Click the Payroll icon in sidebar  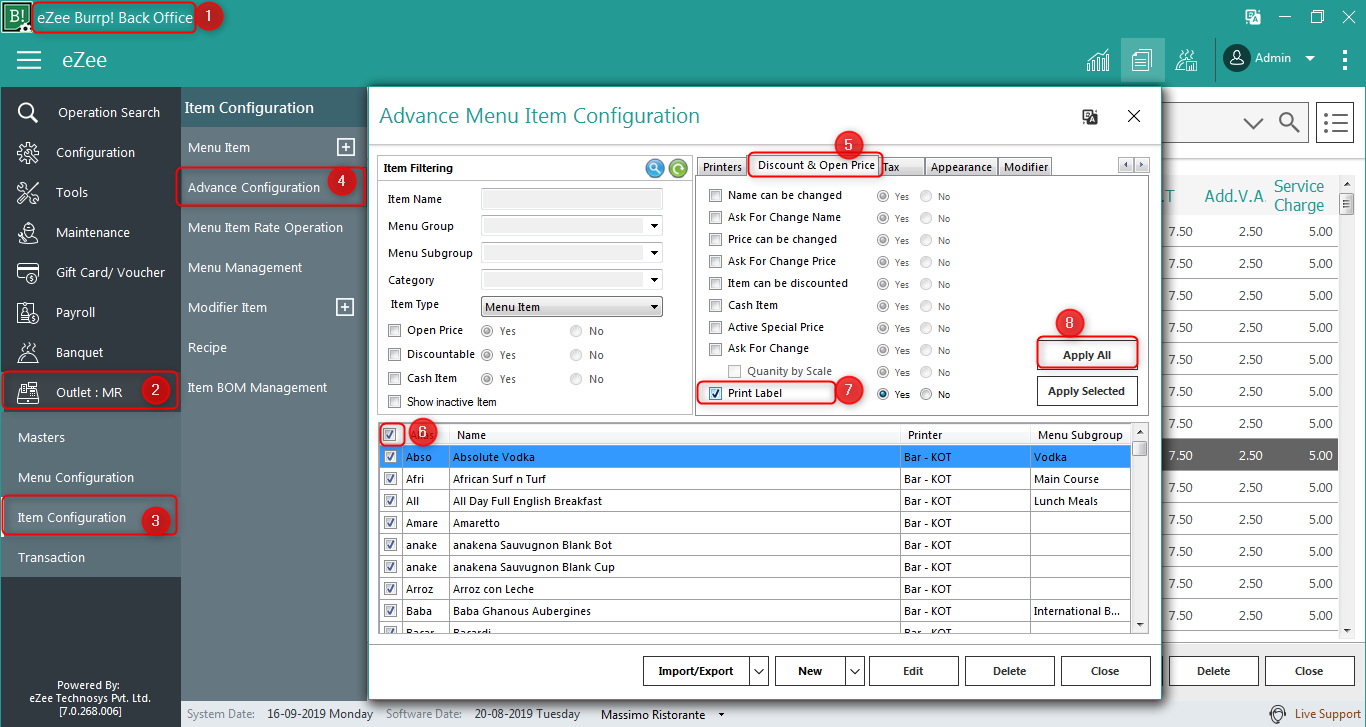point(28,313)
